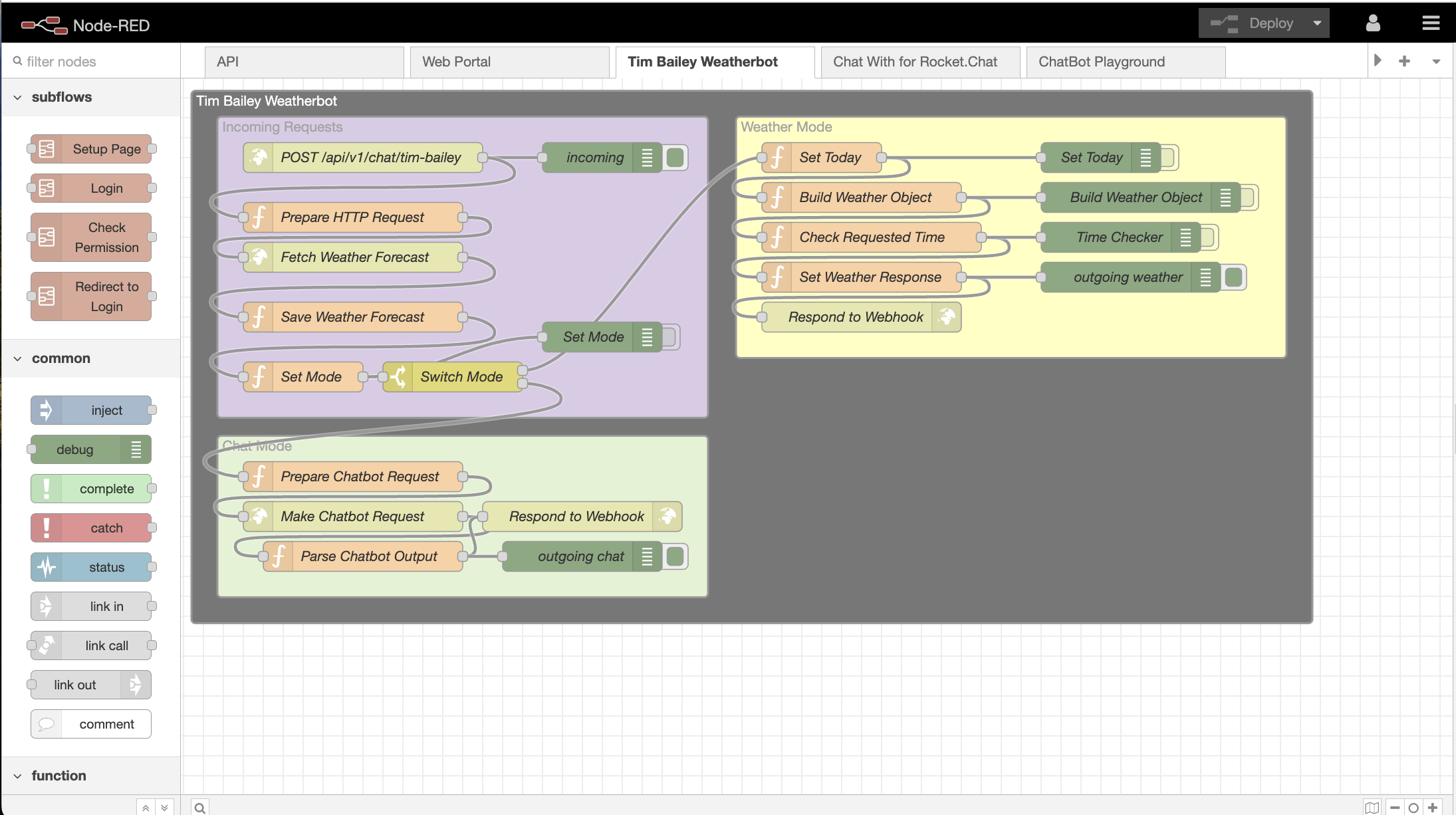Select the Set Weather Response node
This screenshot has height=815, width=1456.
(862, 277)
